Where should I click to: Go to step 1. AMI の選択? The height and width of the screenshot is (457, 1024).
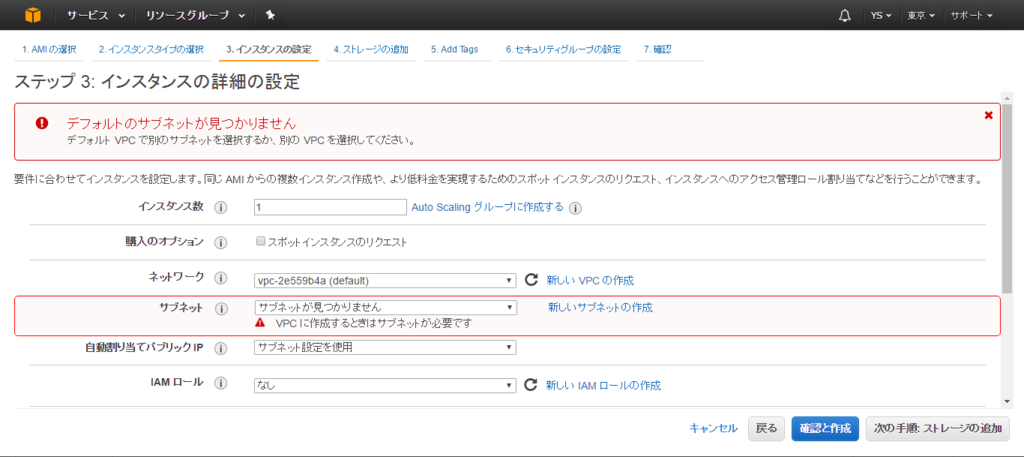[x=50, y=50]
